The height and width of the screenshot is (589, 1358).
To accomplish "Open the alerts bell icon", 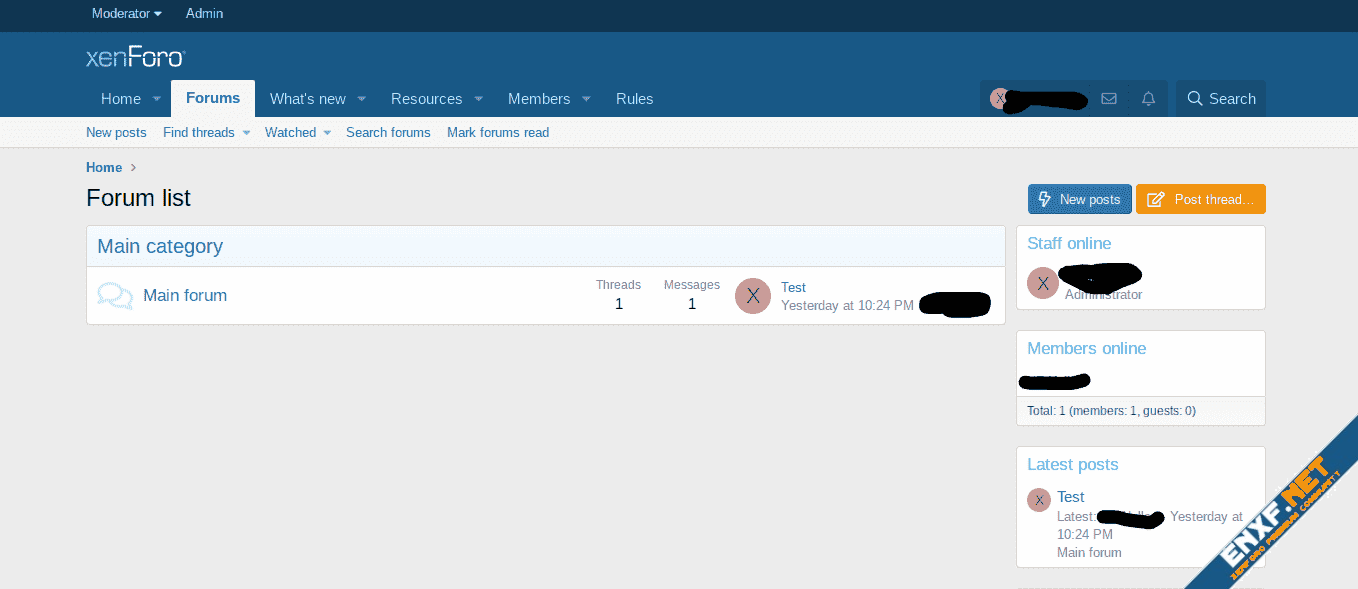I will (x=1148, y=99).
